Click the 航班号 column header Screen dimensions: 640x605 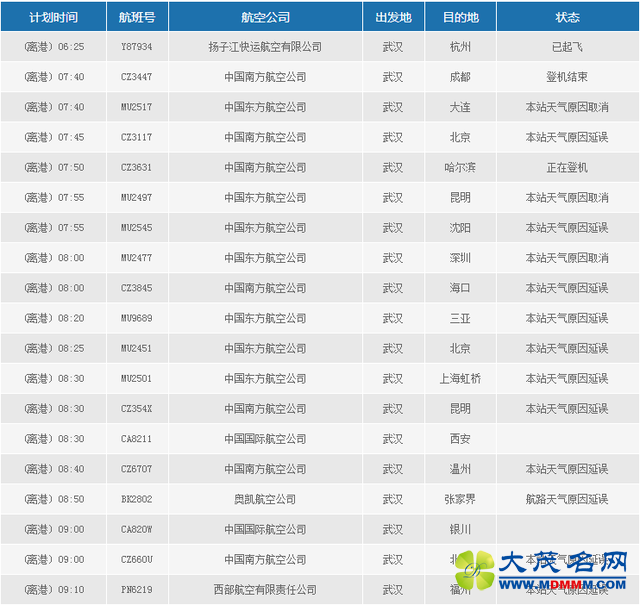click(137, 17)
